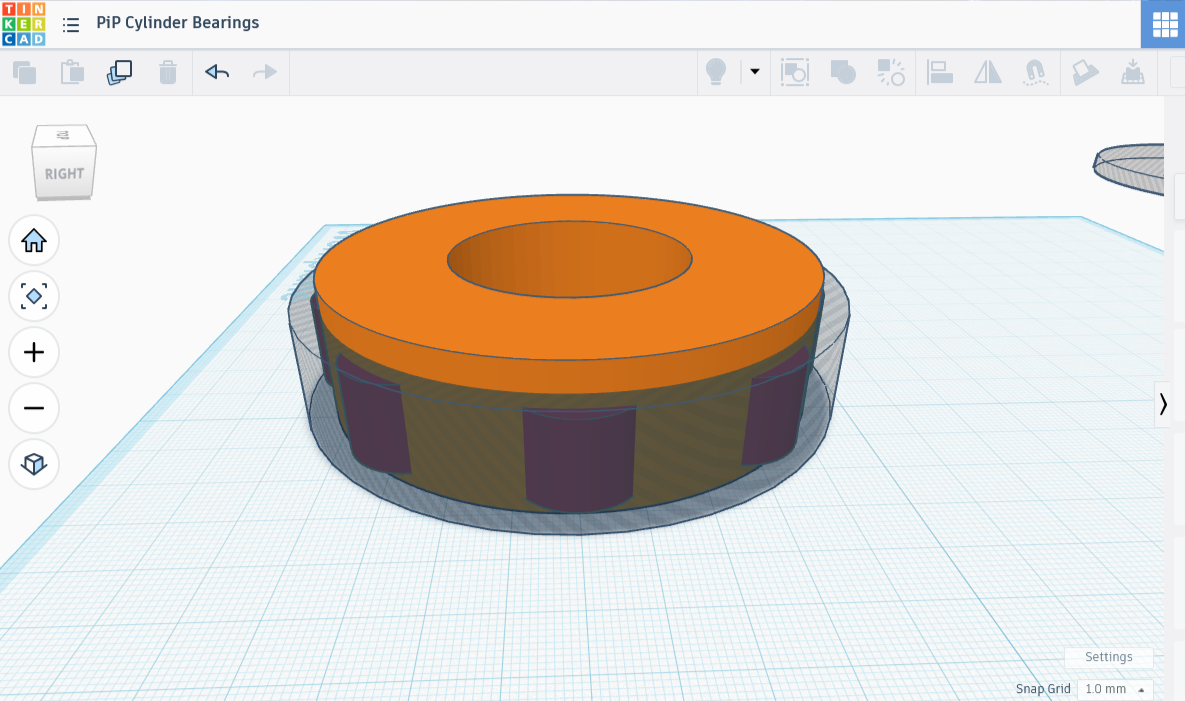Click the Notes tool icon
The image size is (1185, 701).
[x=1084, y=73]
